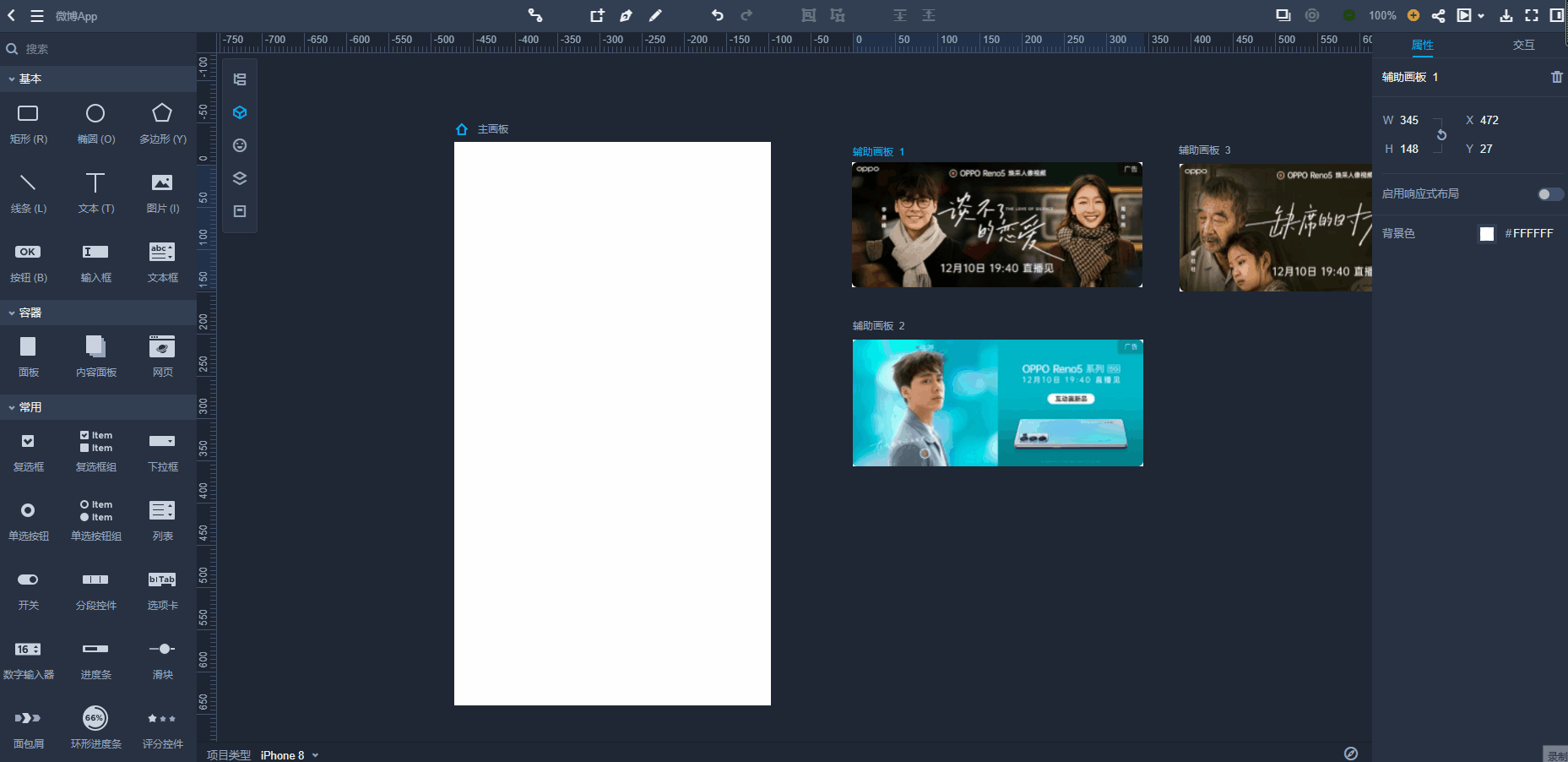Select the 按钮 (B) button component
This screenshot has width=1568, height=762.
click(29, 262)
